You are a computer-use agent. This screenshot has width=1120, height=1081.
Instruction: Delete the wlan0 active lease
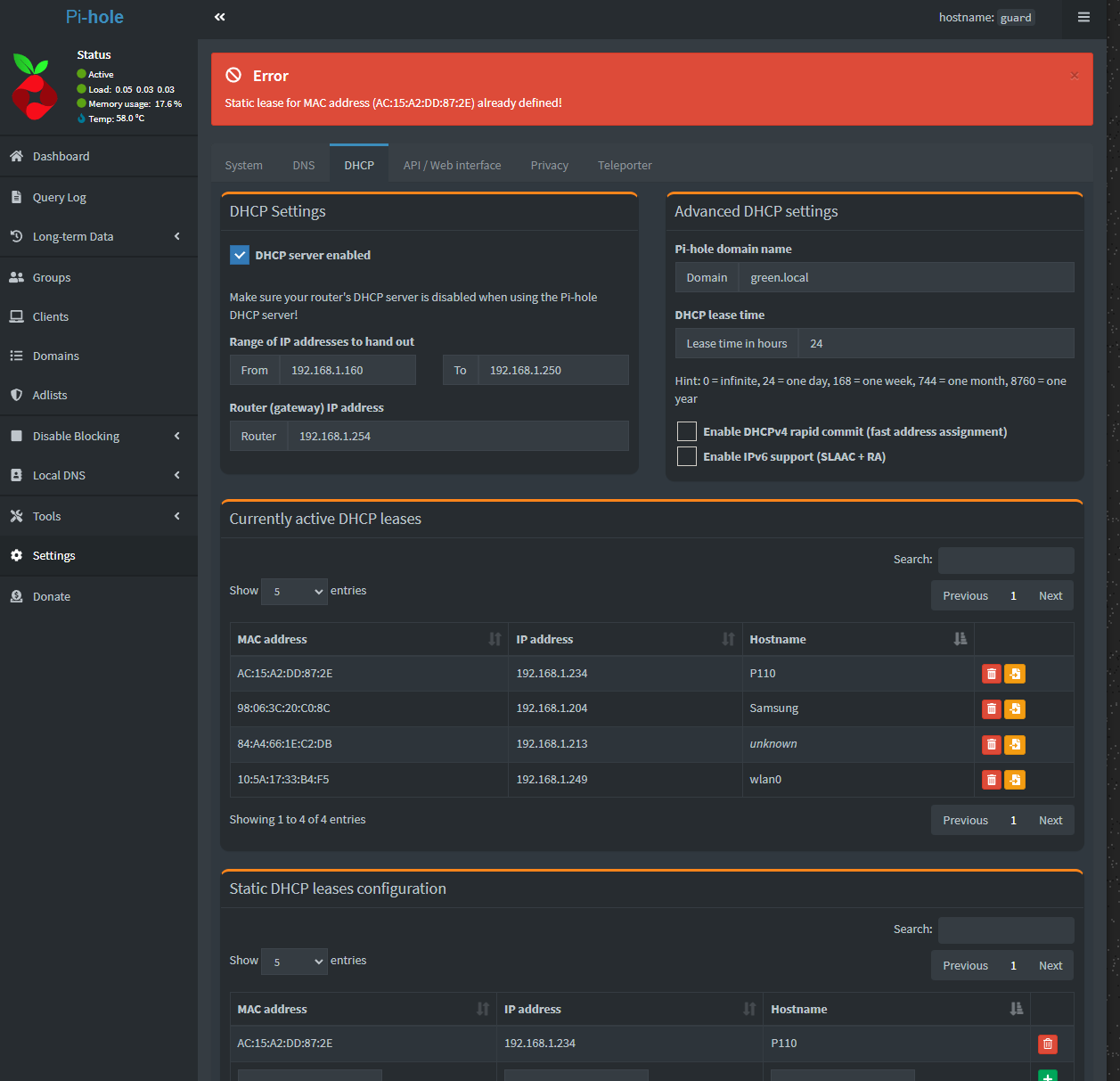tap(991, 780)
